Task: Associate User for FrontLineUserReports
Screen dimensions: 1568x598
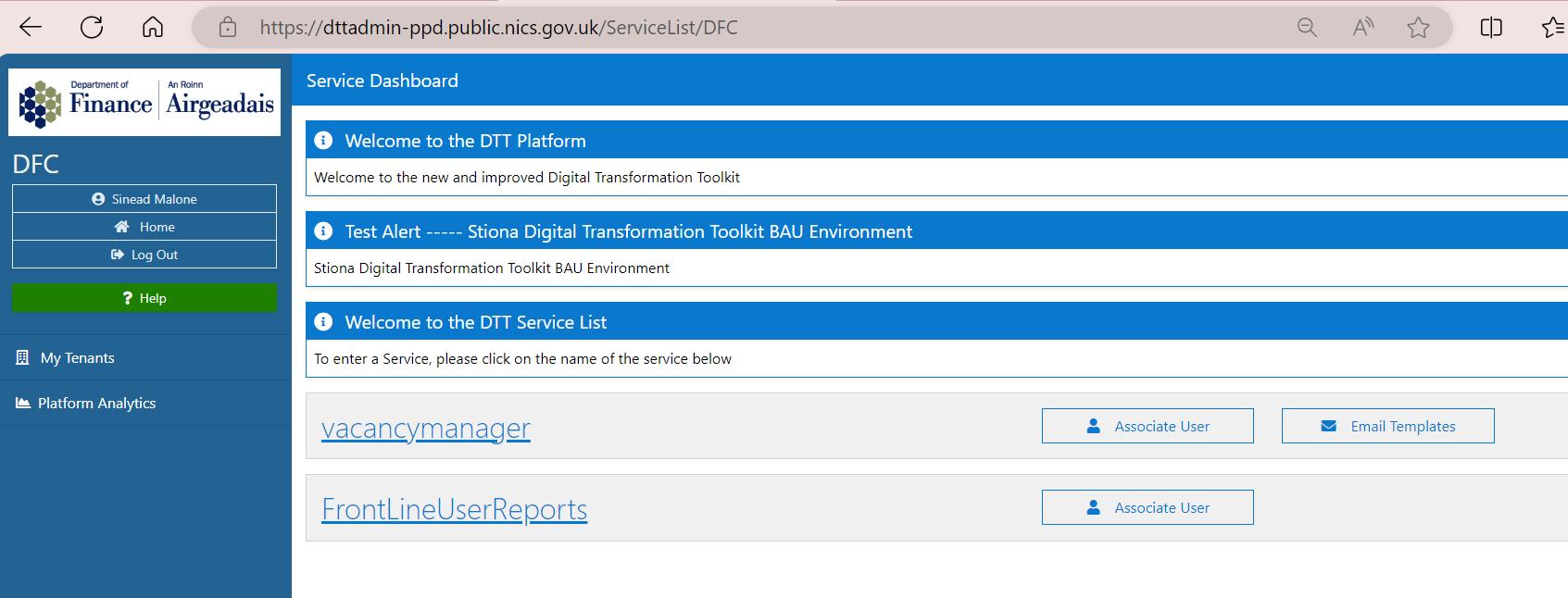Action: pos(1148,507)
